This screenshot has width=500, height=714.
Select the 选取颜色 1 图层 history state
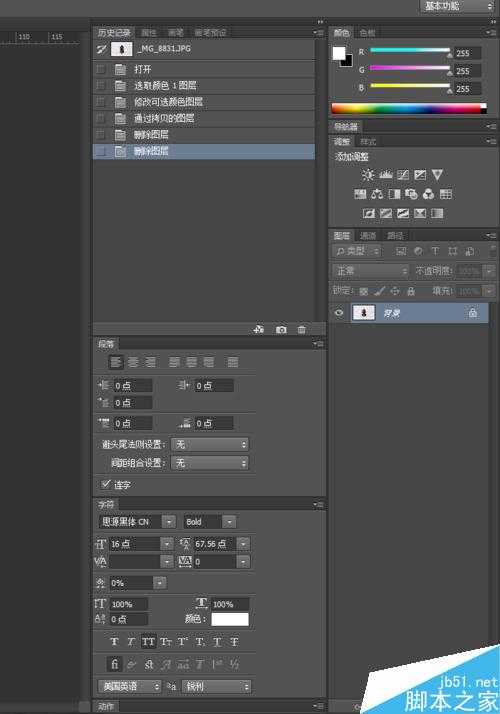tap(204, 86)
